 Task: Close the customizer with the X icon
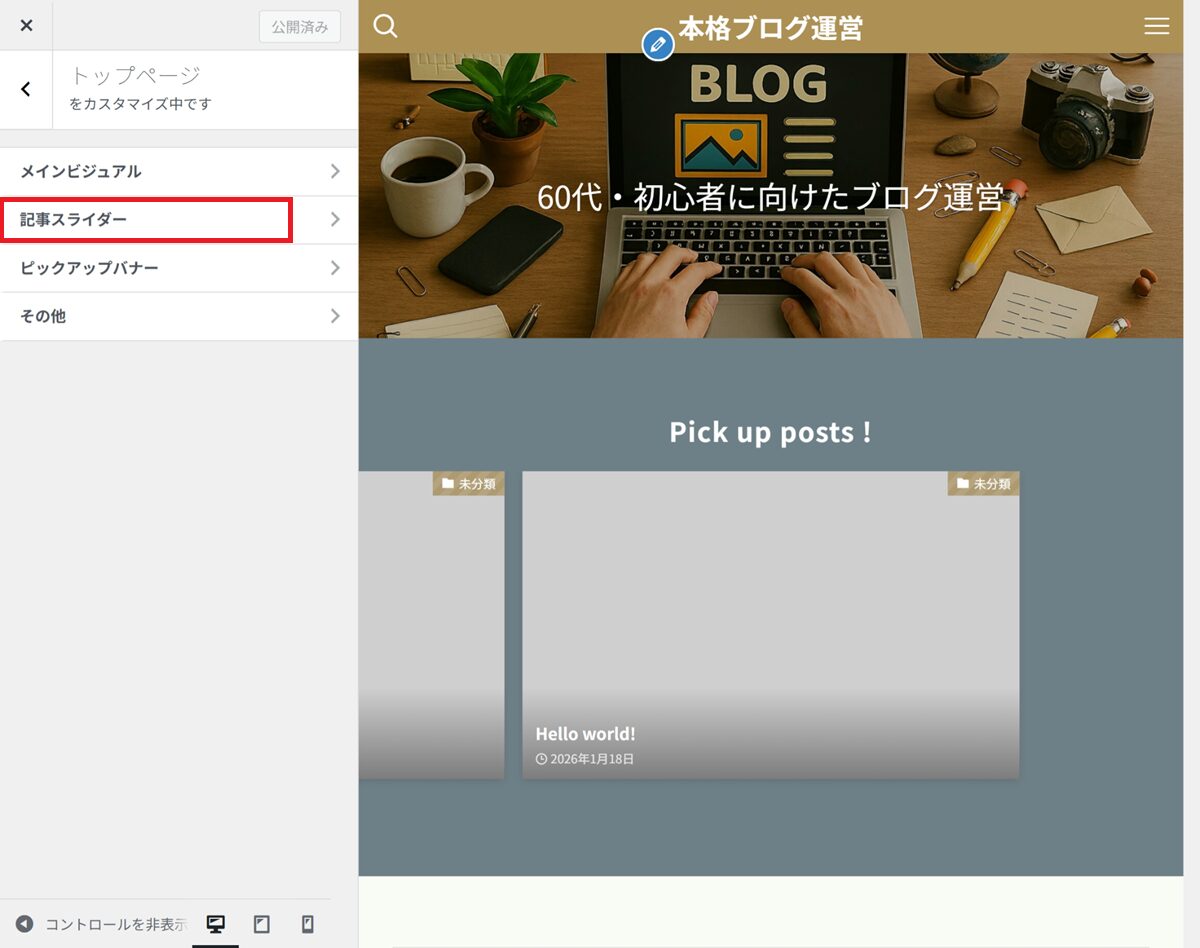[26, 25]
